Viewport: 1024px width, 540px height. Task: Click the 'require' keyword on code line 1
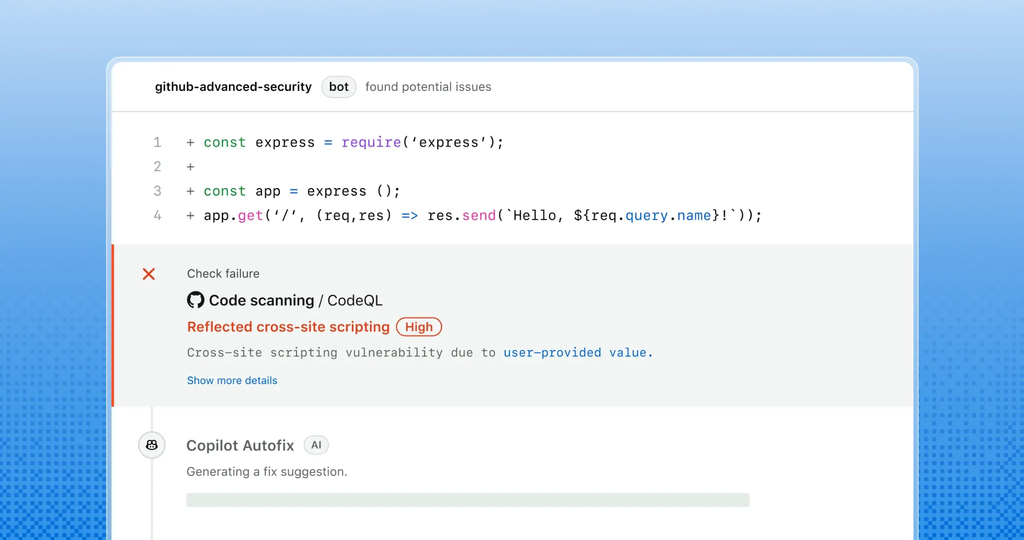point(371,142)
